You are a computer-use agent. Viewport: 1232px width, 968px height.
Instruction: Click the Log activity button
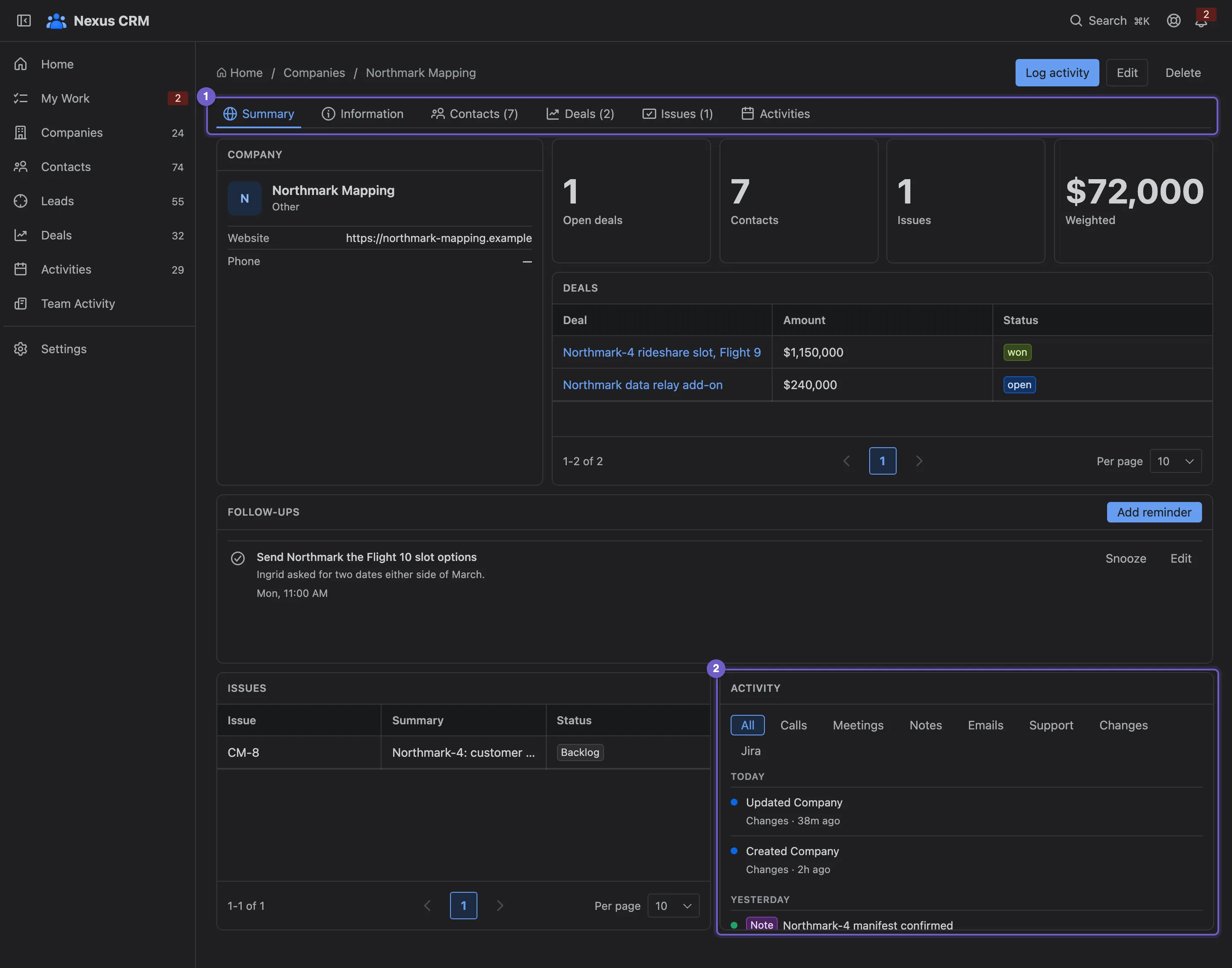1057,73
